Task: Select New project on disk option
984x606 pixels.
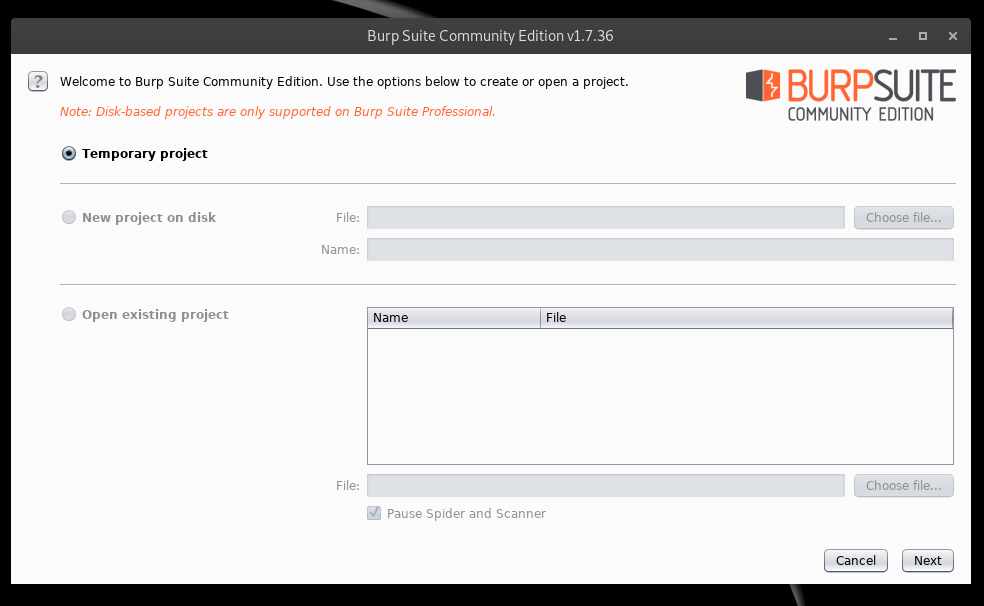Action: coord(69,217)
